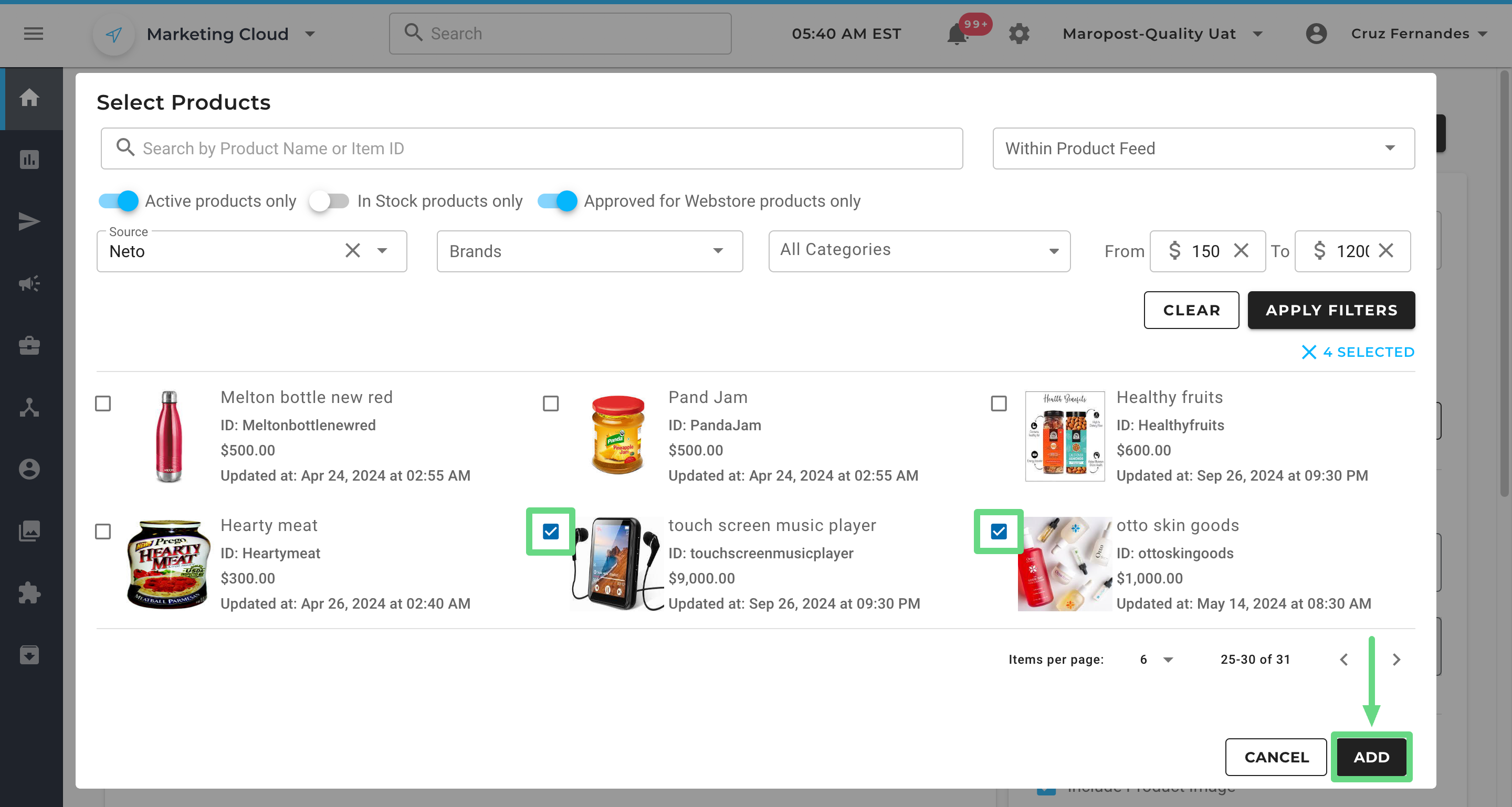Toggle Active products only switch
The image size is (1512, 807).
click(119, 201)
